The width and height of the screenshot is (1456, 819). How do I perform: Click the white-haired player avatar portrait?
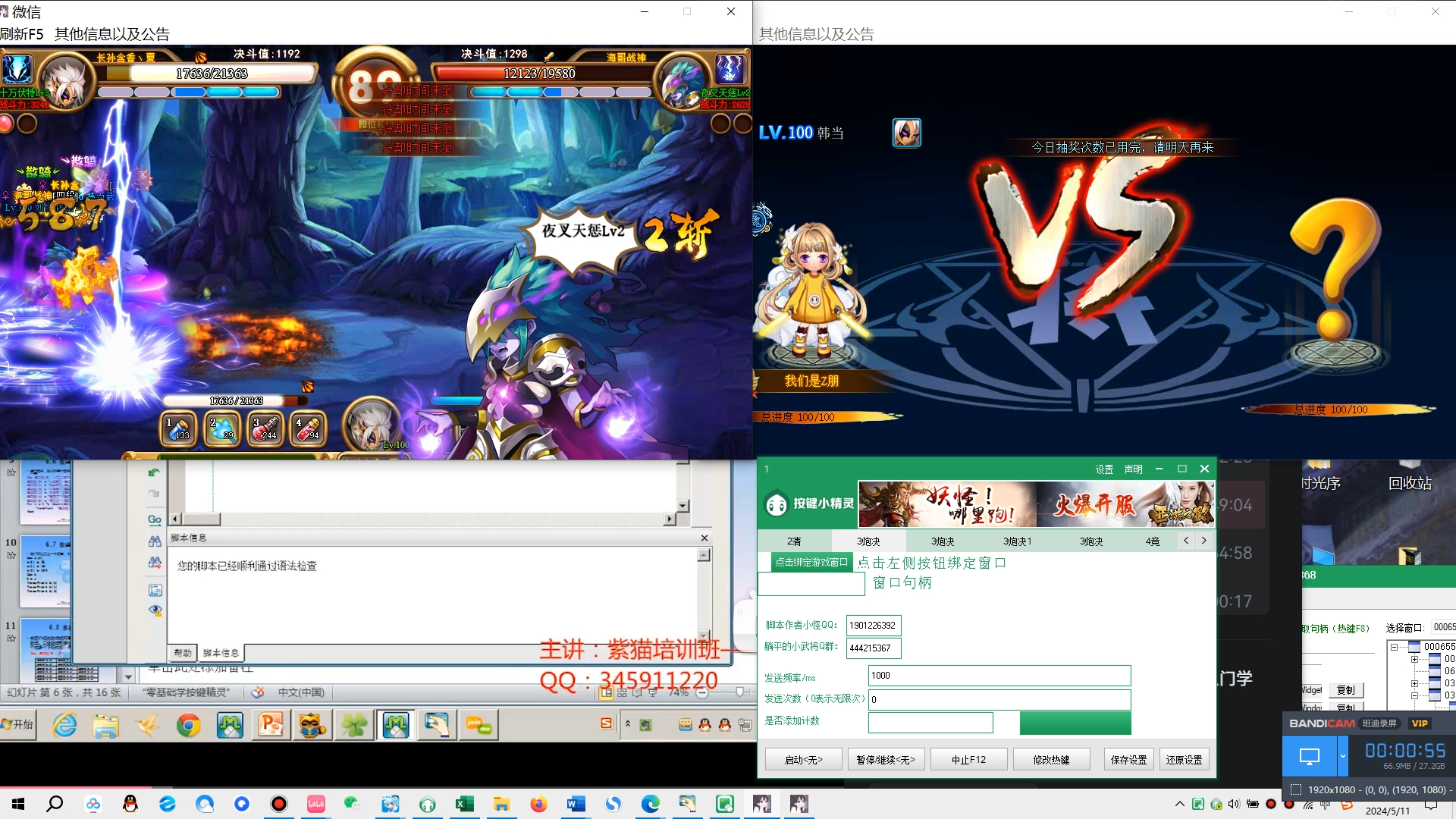[65, 82]
